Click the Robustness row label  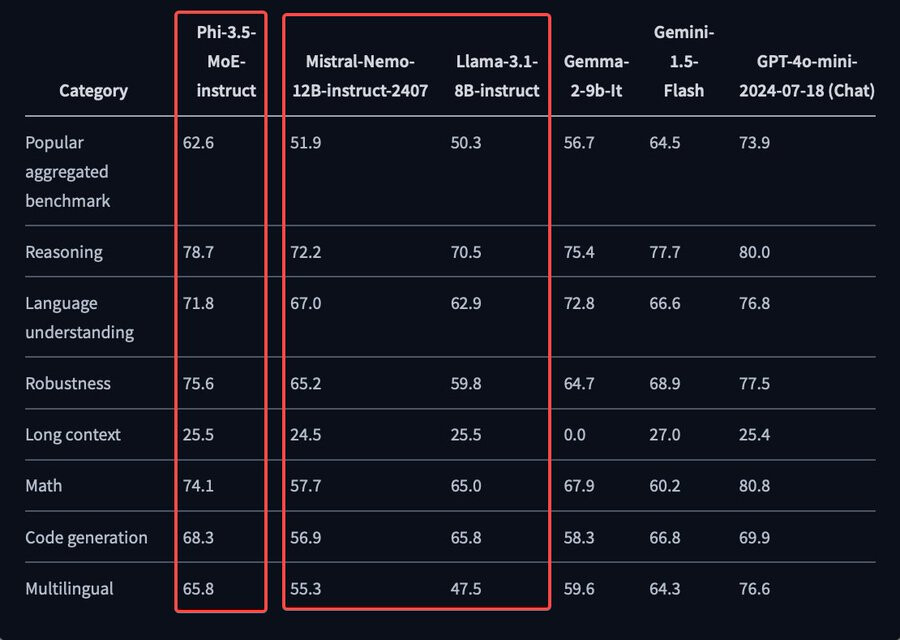click(68, 383)
